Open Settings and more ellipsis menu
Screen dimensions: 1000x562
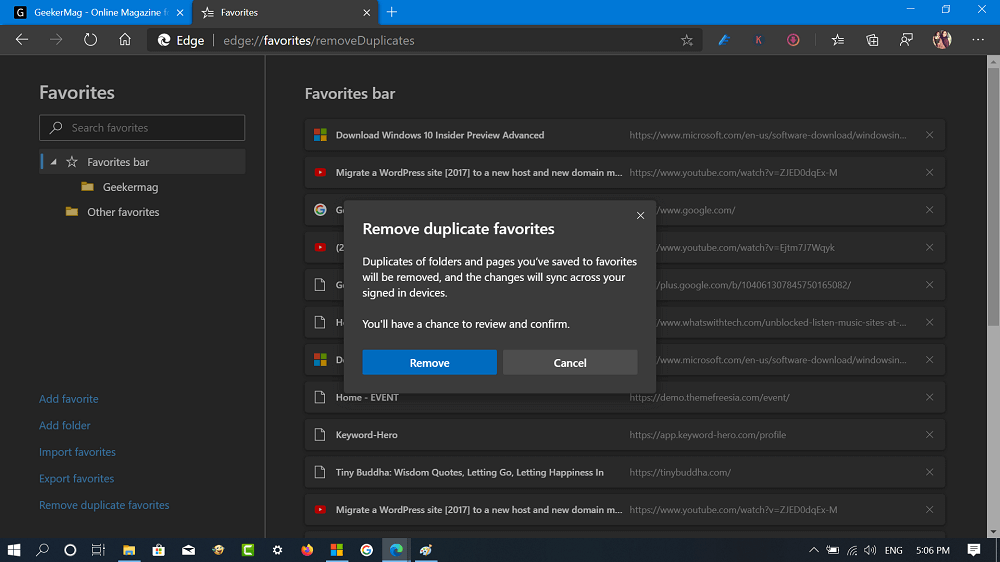pyautogui.click(x=978, y=40)
